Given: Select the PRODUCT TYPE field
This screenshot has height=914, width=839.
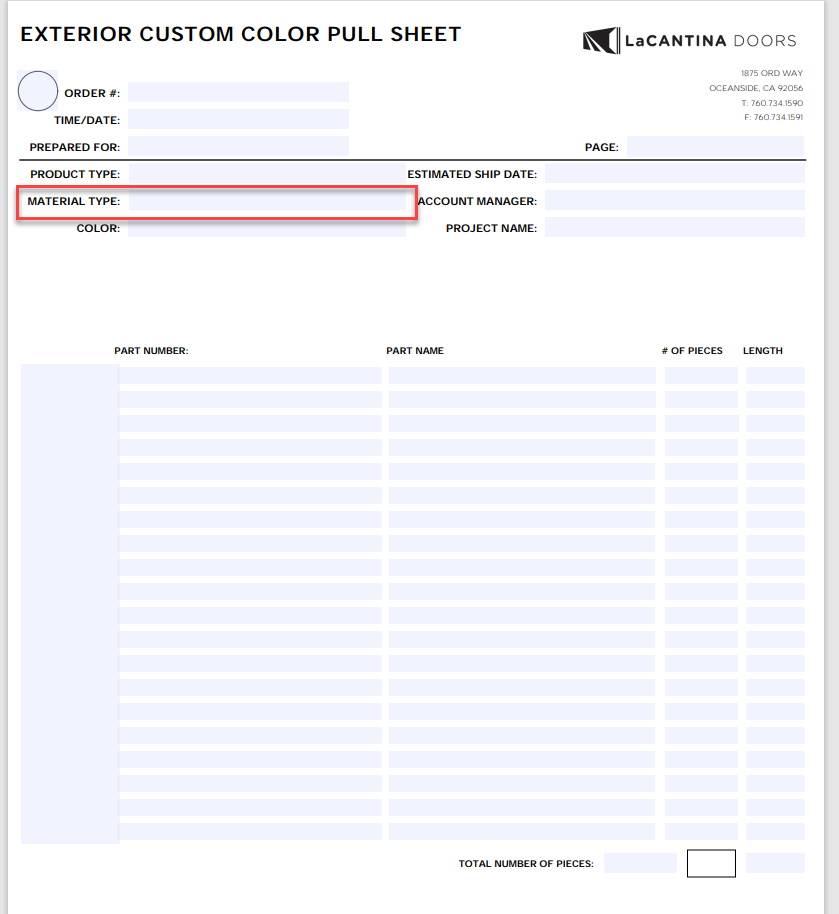Looking at the screenshot, I should 267,173.
